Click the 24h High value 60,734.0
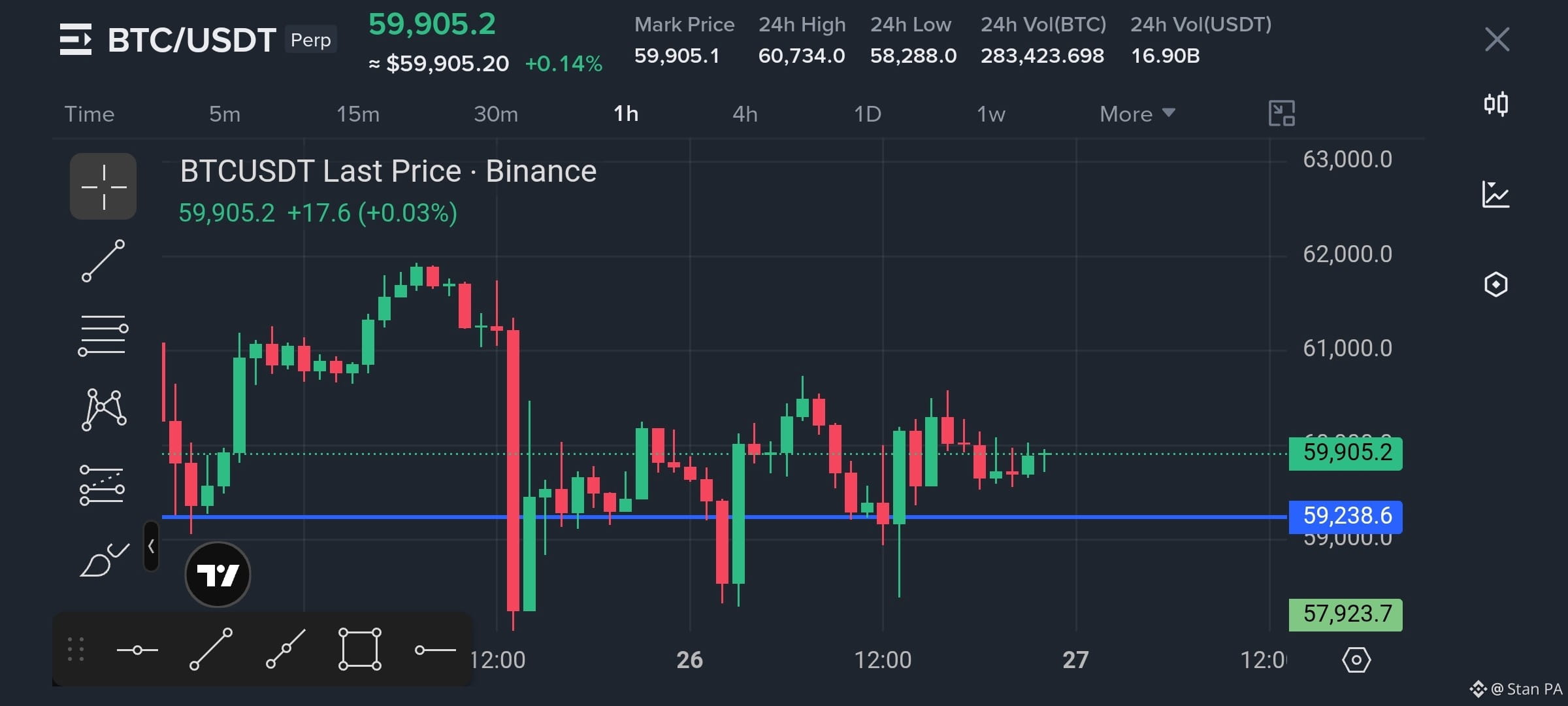 [x=802, y=56]
